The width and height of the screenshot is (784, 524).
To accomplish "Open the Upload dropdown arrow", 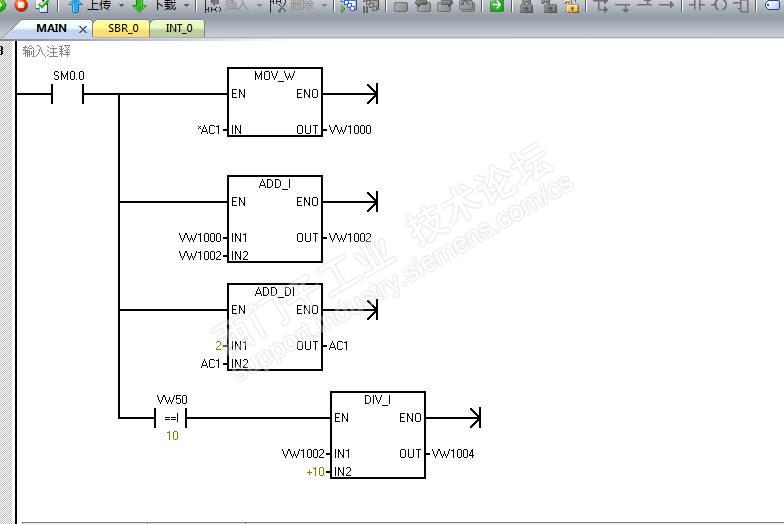I will (x=122, y=6).
